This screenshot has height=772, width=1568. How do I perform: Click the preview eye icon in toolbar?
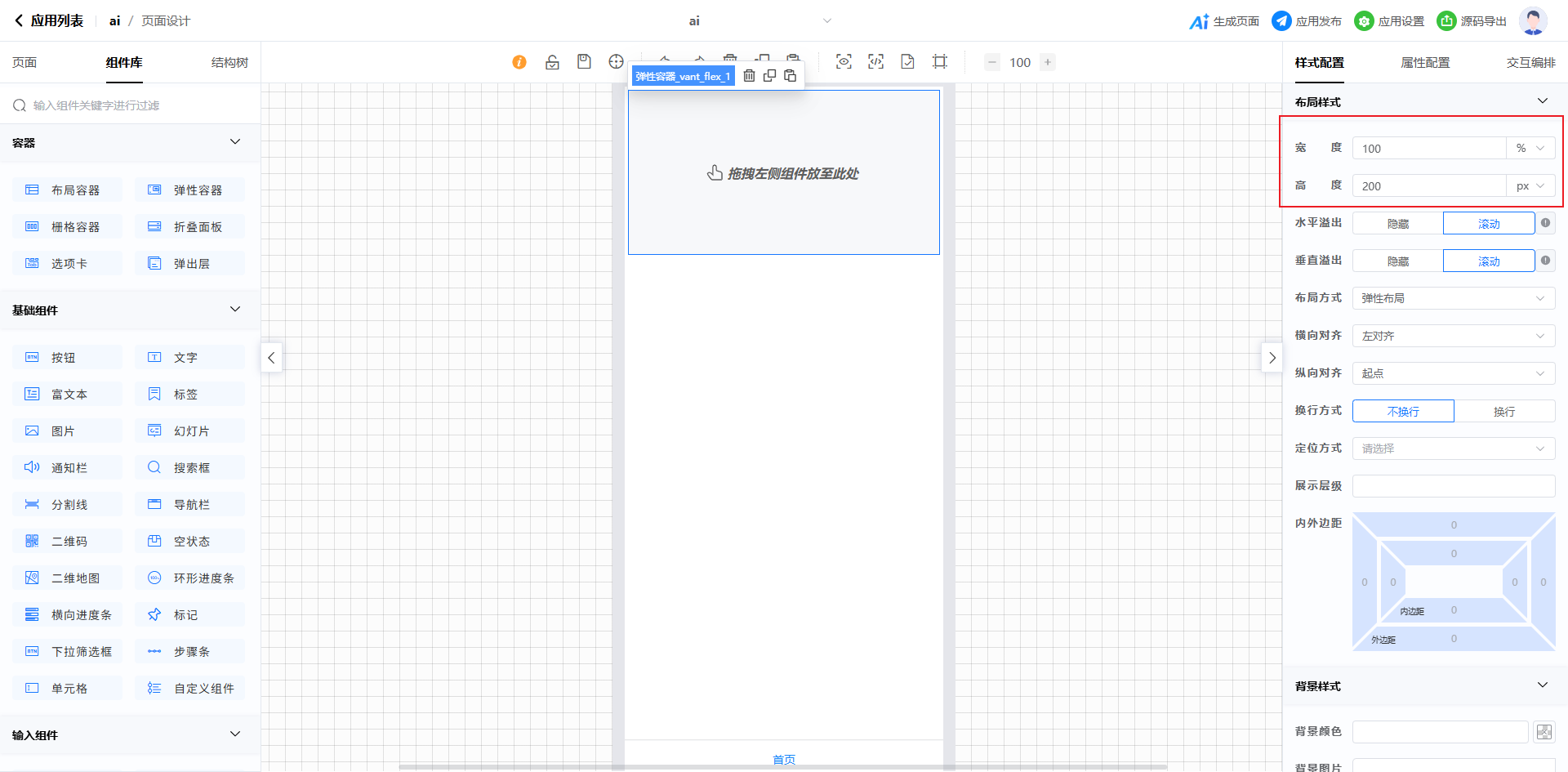coord(844,62)
